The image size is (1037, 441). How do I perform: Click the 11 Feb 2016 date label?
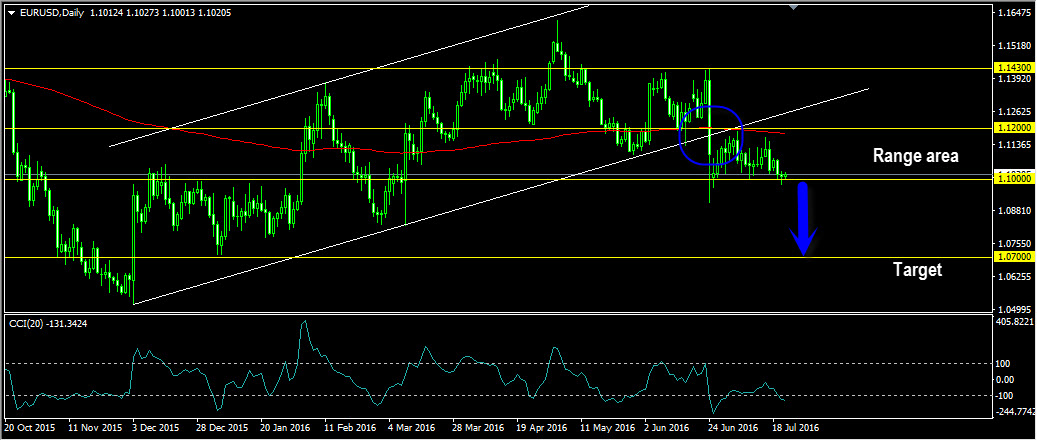(x=351, y=427)
